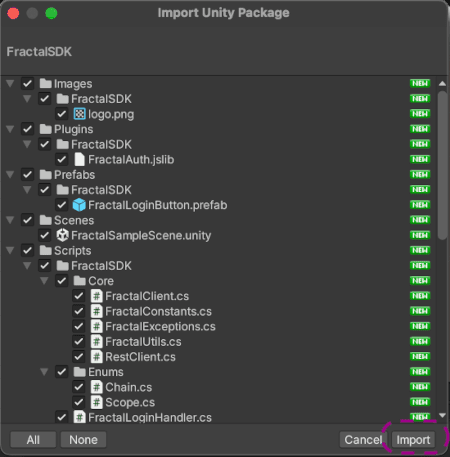Uncheck the Plugins folder checkbox

click(28, 129)
